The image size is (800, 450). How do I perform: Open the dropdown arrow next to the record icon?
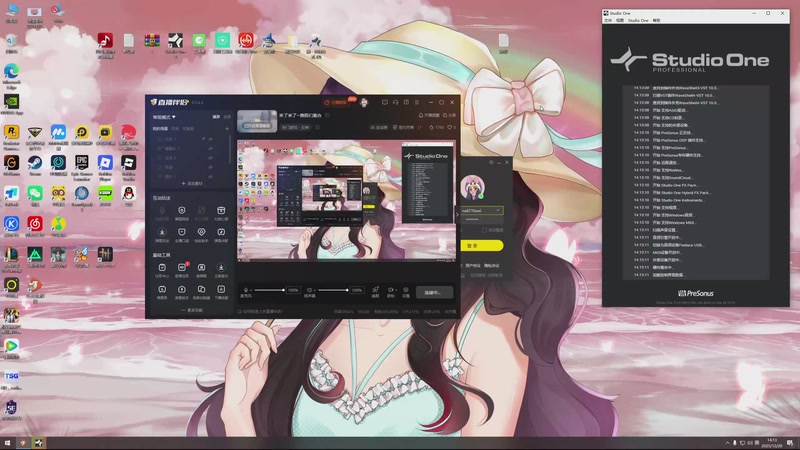click(x=395, y=290)
